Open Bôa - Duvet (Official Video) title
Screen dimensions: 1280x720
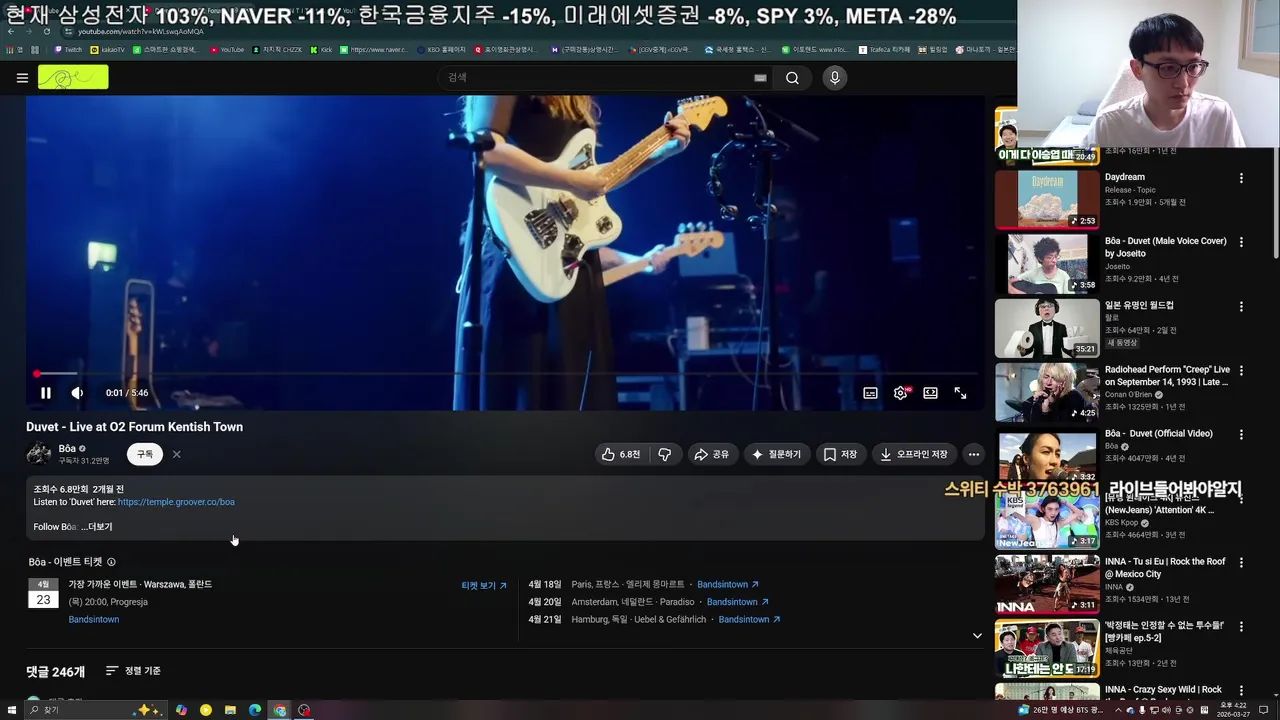click(x=1158, y=434)
